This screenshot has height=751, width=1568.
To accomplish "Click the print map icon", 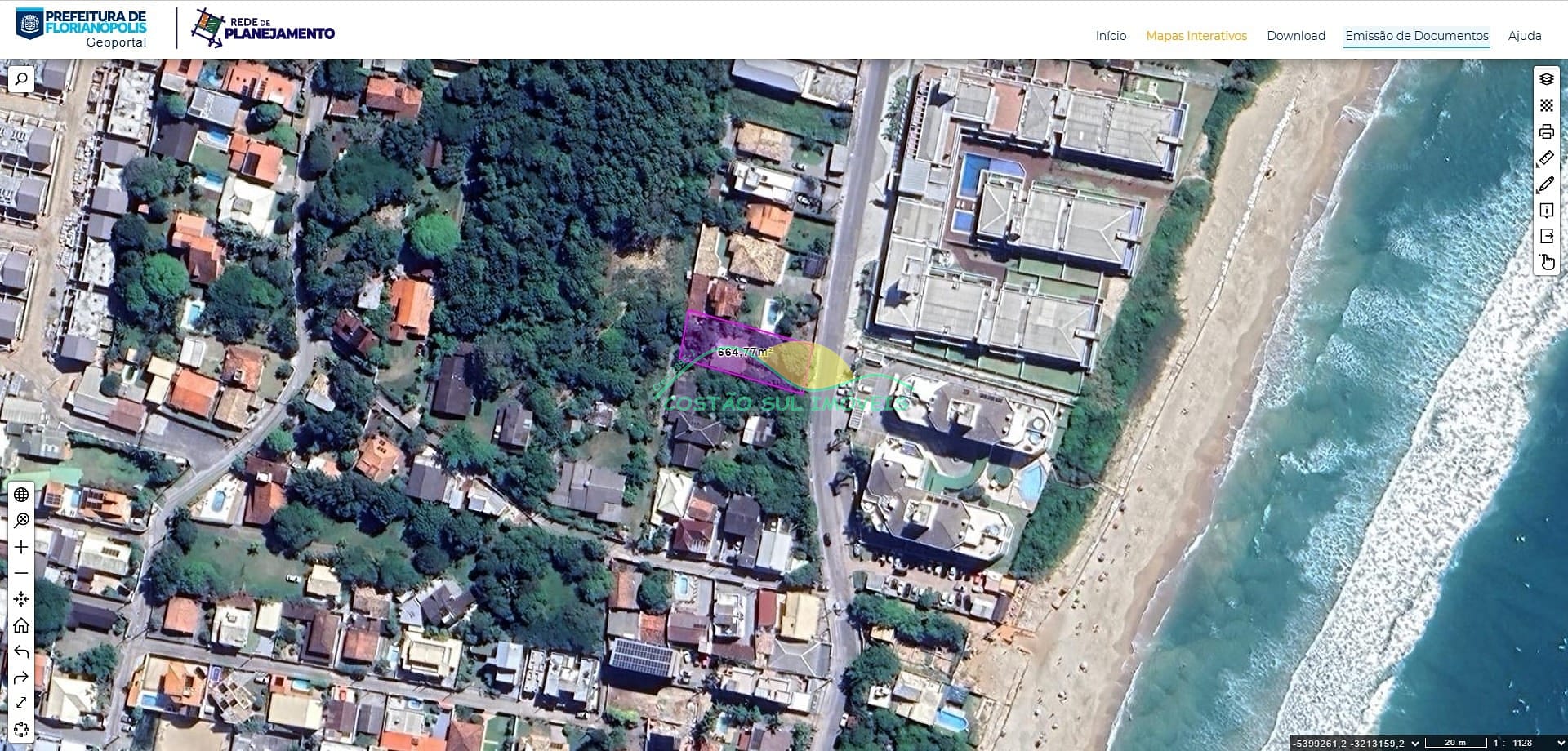I will click(1546, 131).
